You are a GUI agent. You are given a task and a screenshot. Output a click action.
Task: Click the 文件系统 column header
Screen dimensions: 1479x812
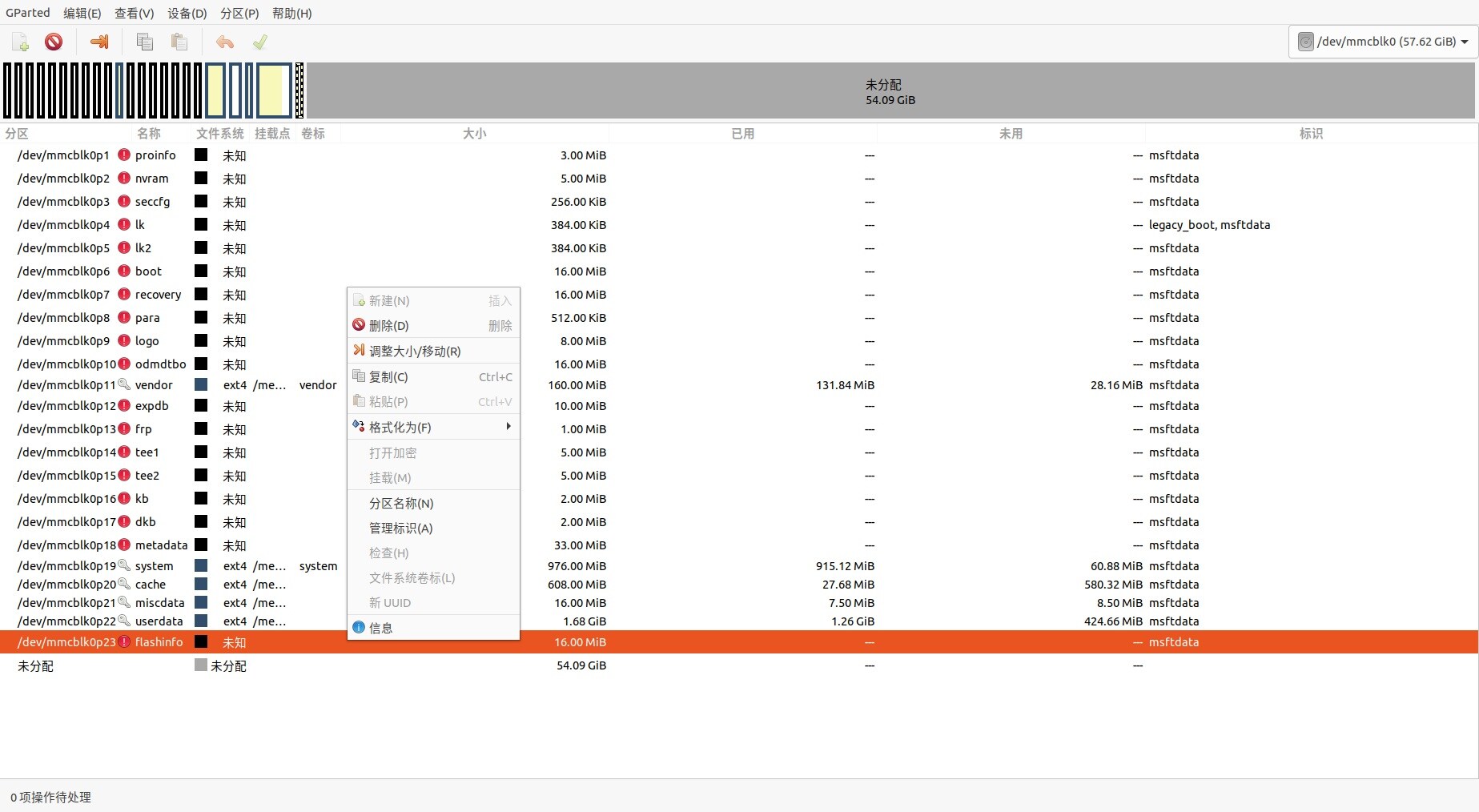(220, 134)
